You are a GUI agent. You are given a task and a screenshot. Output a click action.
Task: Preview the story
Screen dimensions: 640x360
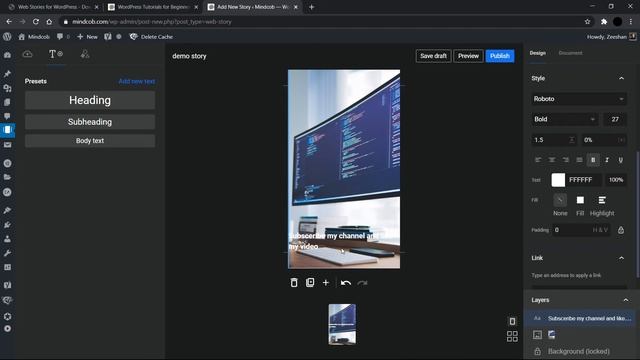(468, 56)
